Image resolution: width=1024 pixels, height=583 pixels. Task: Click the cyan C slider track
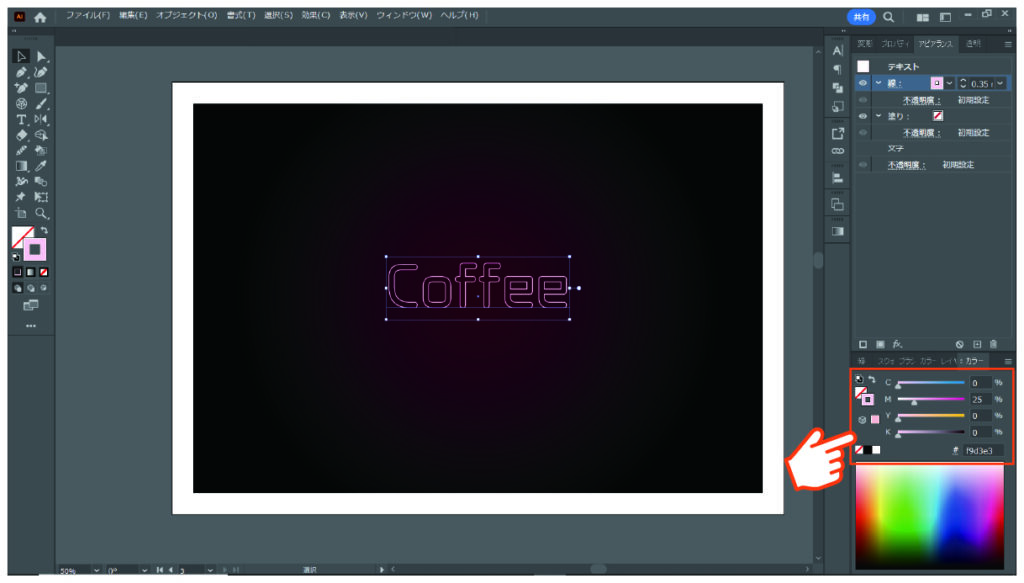[931, 383]
